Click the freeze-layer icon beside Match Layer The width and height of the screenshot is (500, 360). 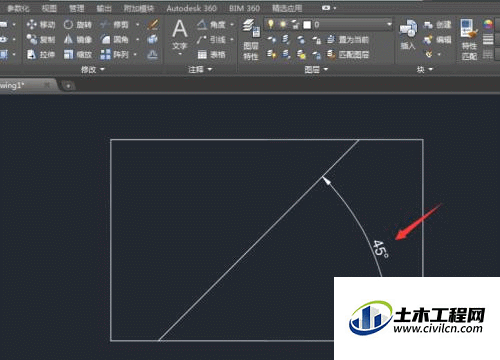[301, 54]
